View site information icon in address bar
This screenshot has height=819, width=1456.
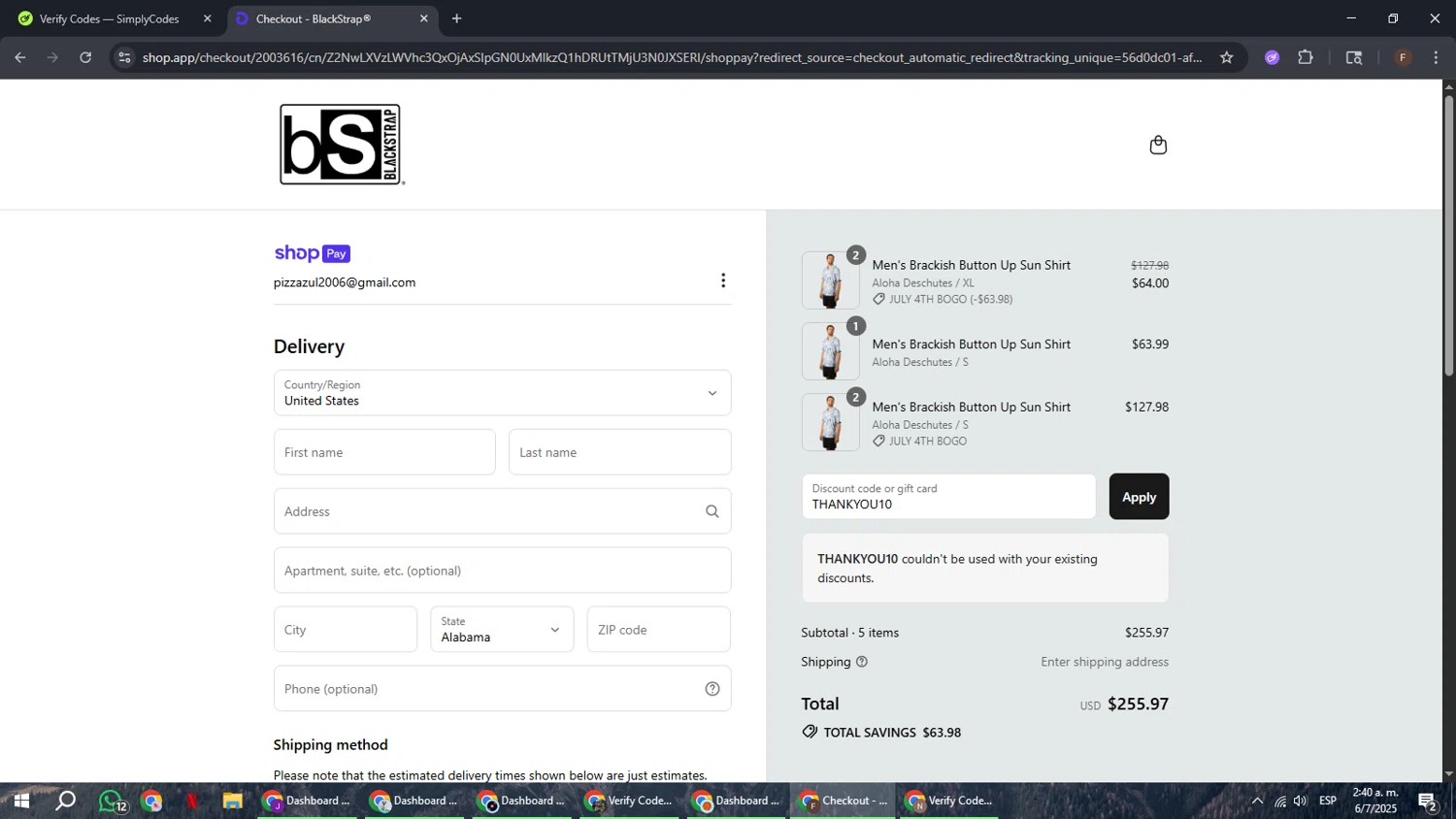[123, 57]
